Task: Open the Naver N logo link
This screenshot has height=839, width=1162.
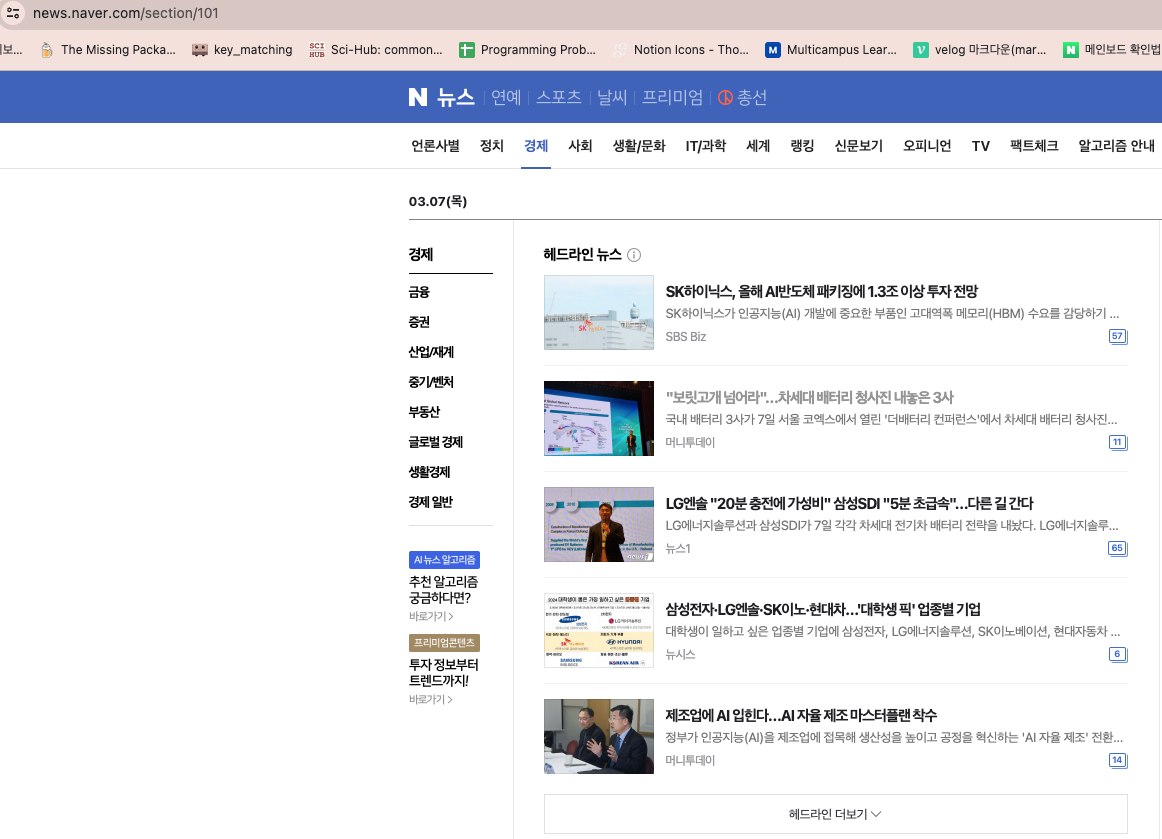Action: [418, 97]
